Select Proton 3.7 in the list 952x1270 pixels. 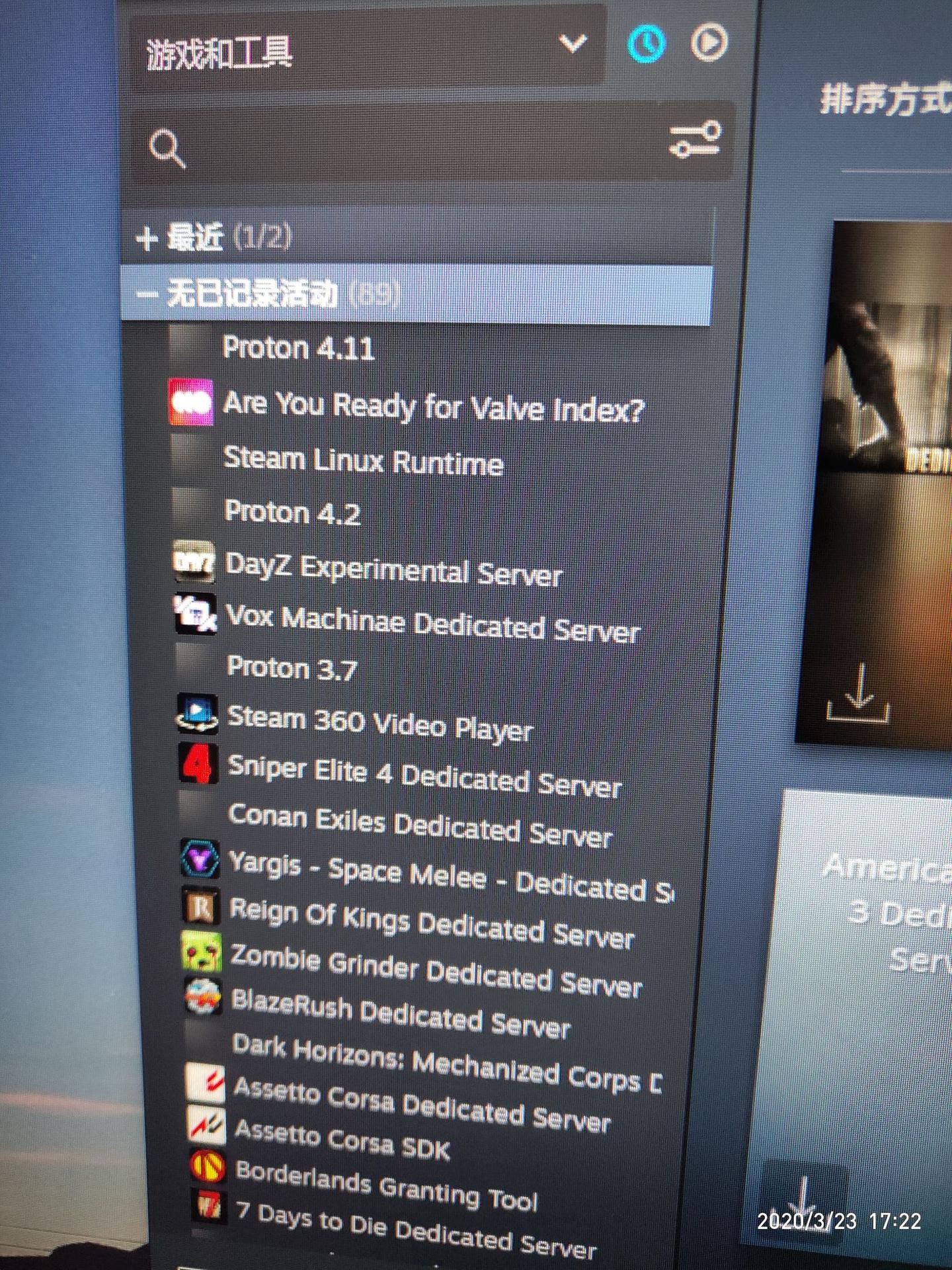pyautogui.click(x=292, y=668)
